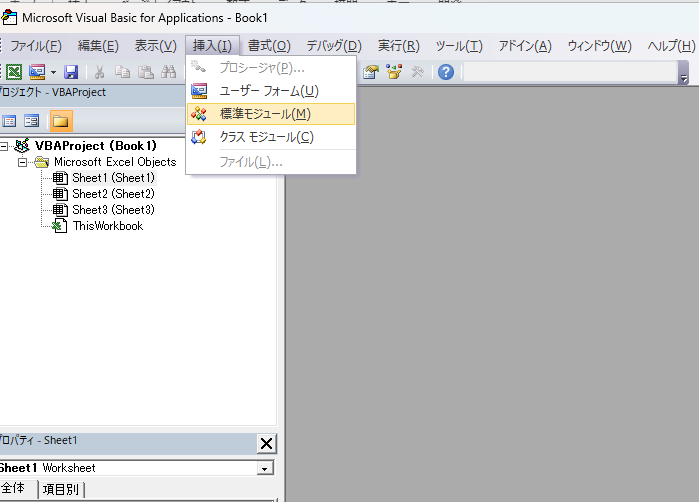Select Microsoft Excel Objects folder label
The width and height of the screenshot is (699, 502).
pyautogui.click(x=115, y=162)
